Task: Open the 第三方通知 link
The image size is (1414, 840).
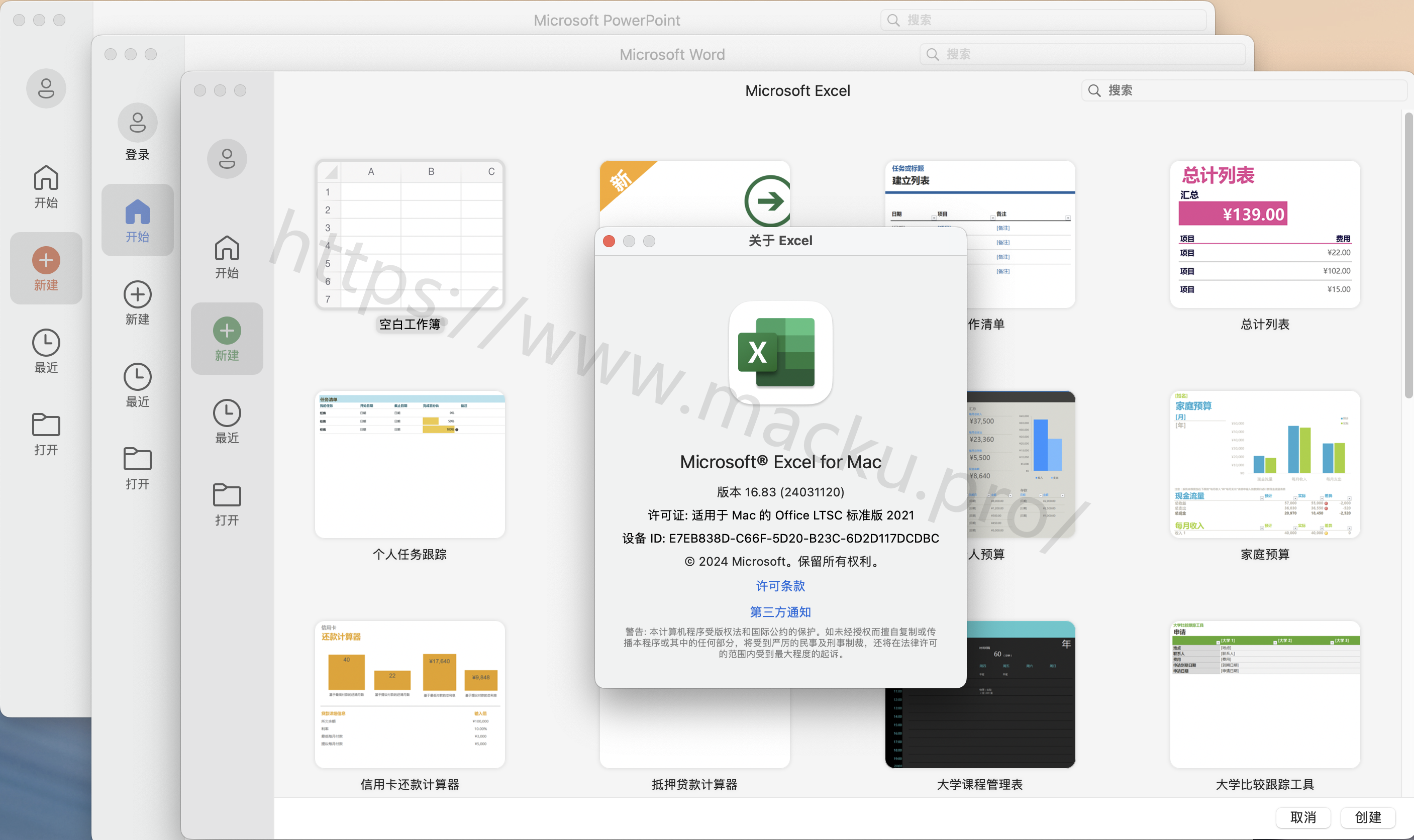Action: point(780,612)
